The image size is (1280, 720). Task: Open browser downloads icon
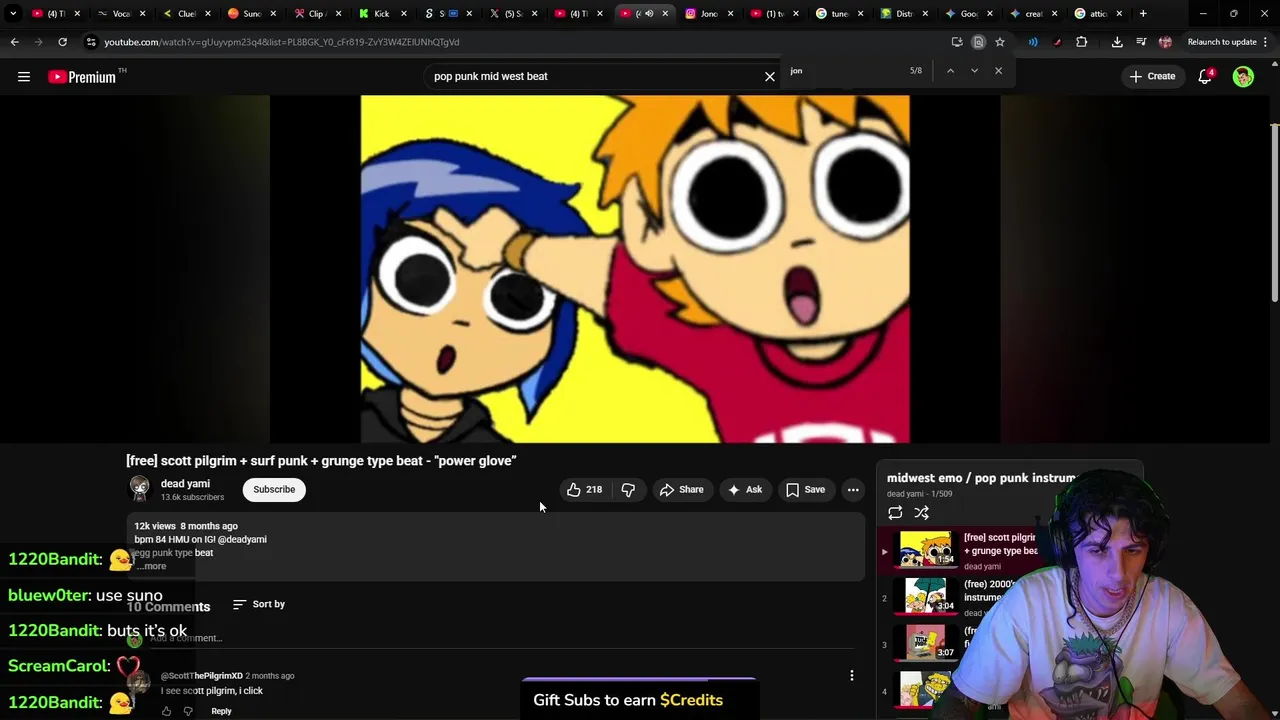(1117, 42)
